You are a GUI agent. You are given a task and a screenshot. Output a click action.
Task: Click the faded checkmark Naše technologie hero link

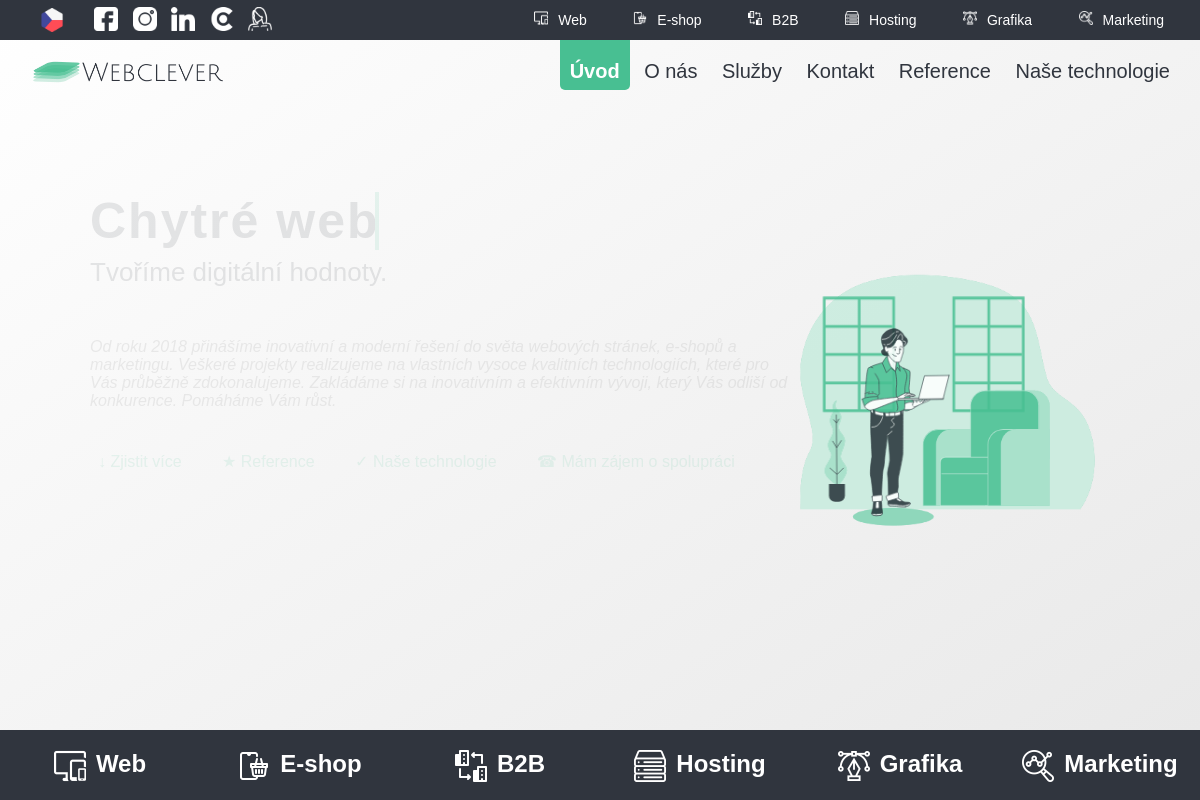coord(426,462)
